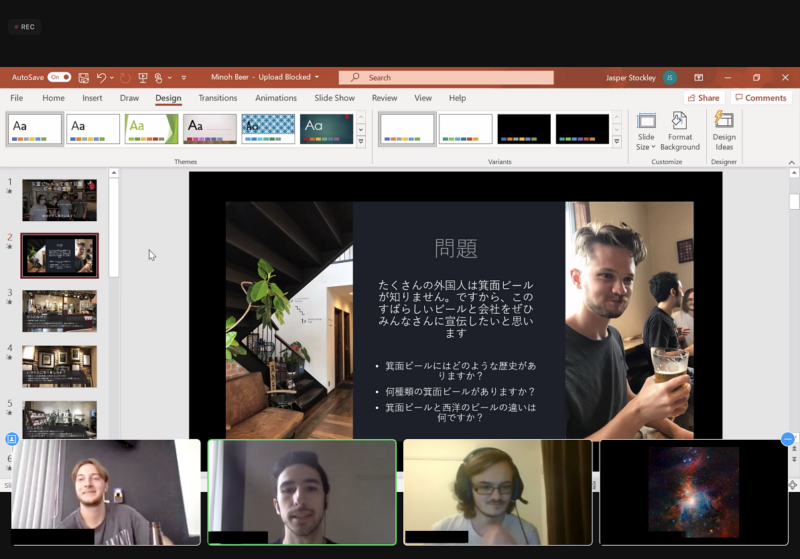Click bullet text 何種類の箕面ビールがありますか
This screenshot has height=559, width=800.
click(x=460, y=391)
